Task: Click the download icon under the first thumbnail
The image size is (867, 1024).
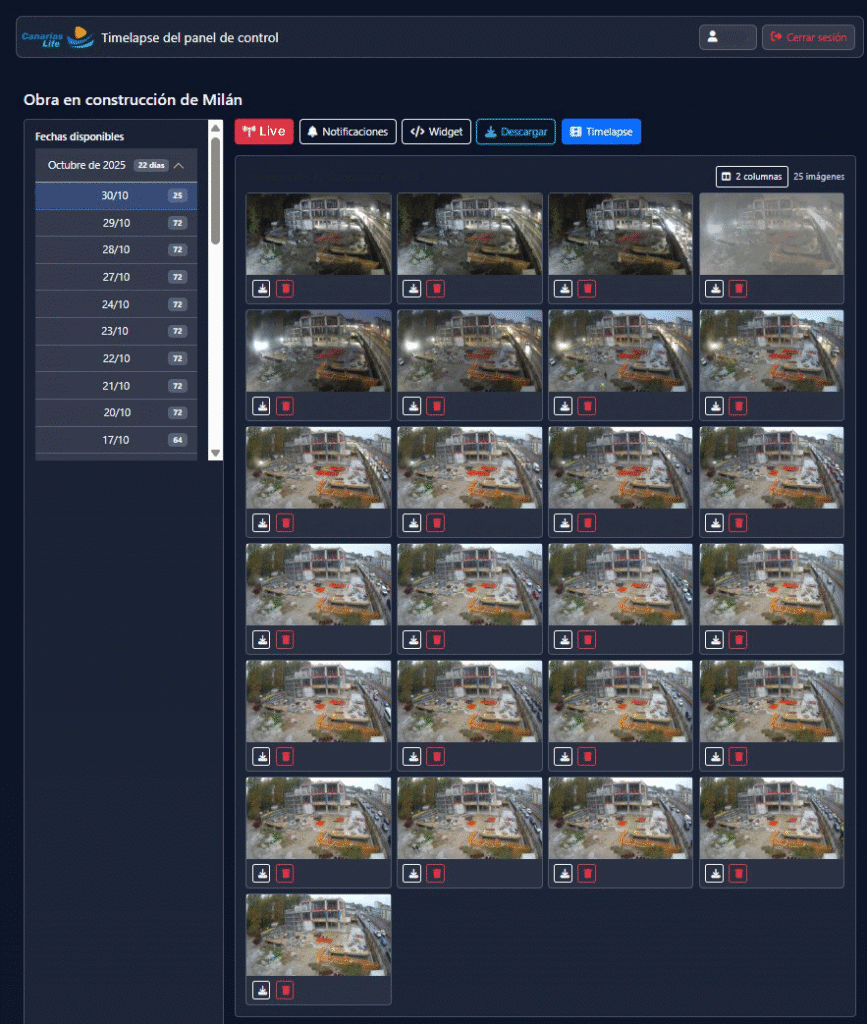Action: coord(261,289)
